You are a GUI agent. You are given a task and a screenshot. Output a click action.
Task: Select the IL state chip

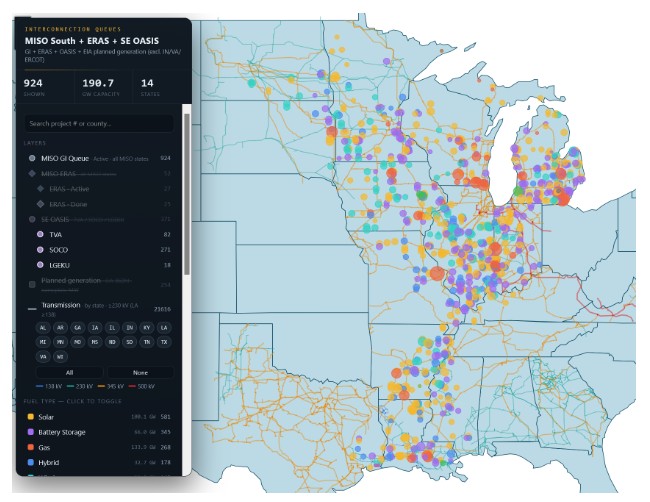112,327
